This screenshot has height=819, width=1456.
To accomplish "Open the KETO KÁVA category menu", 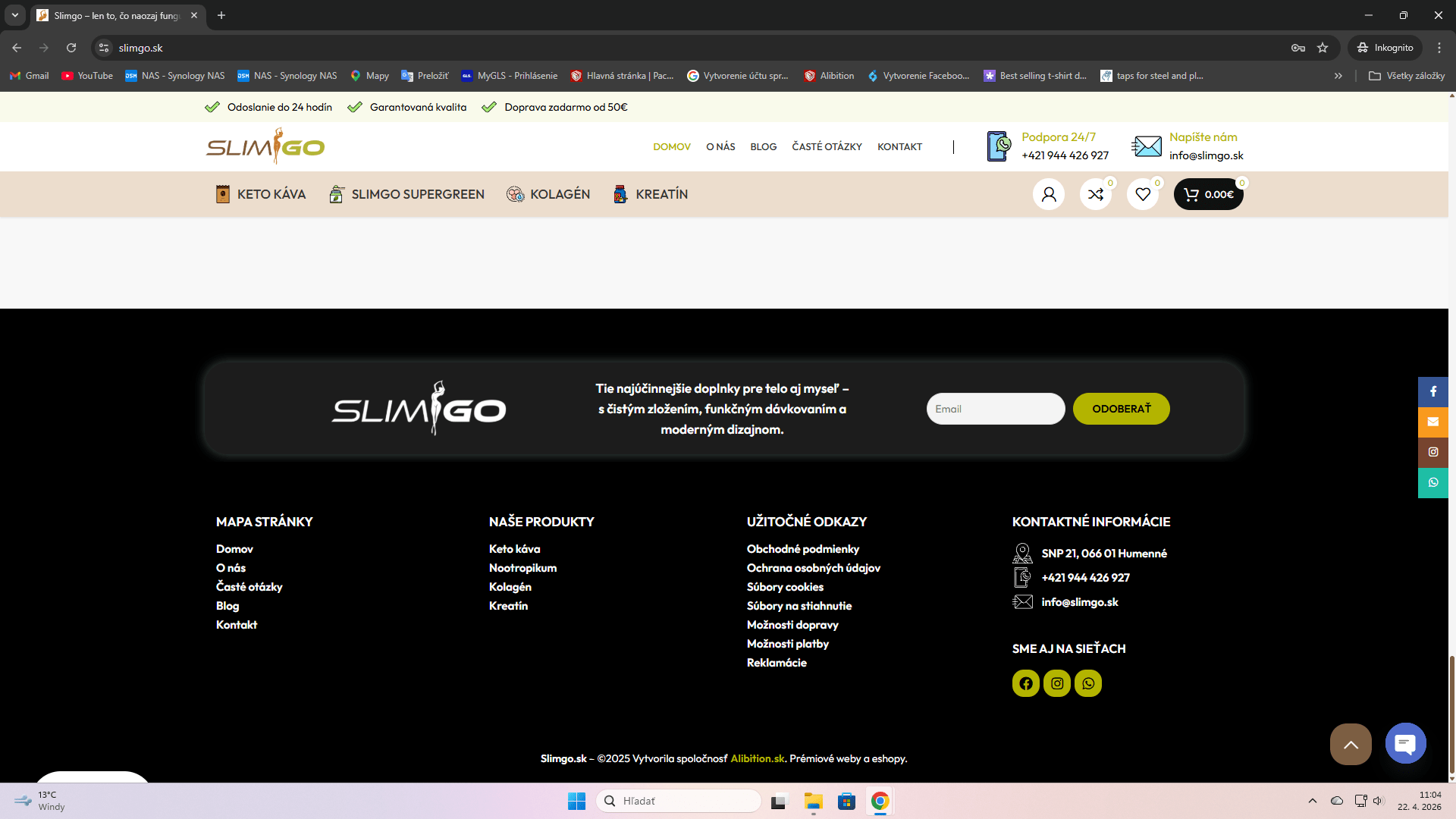I will coord(260,194).
